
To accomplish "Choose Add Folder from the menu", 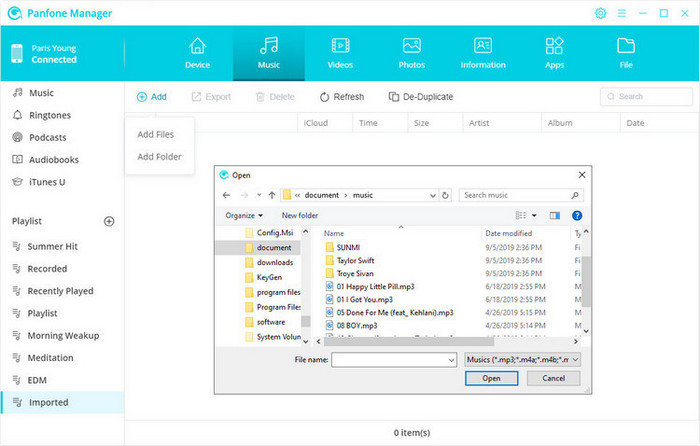I will point(159,157).
